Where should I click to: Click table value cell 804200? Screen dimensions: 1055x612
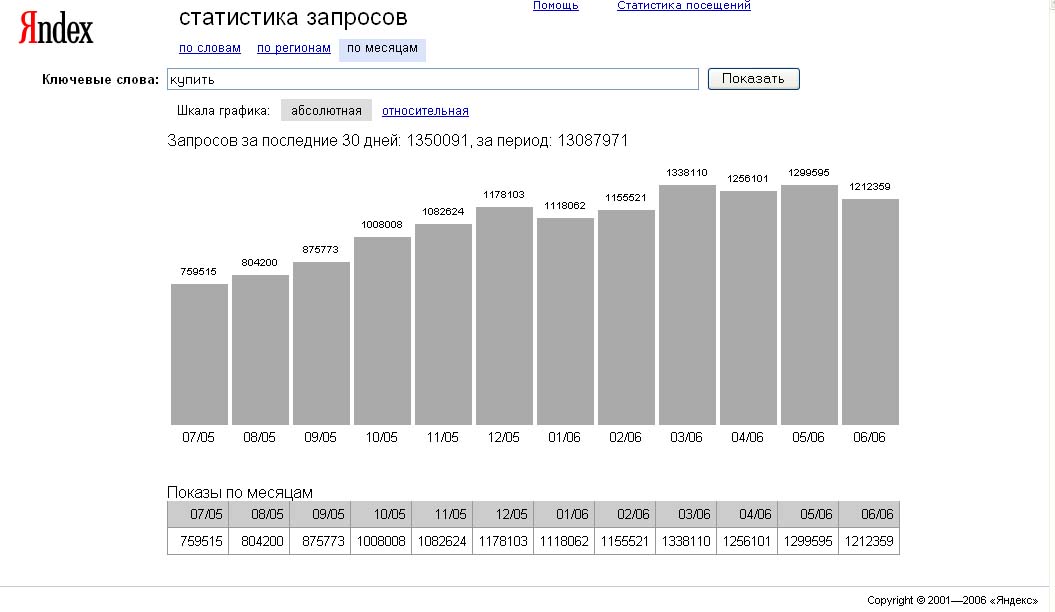(259, 541)
